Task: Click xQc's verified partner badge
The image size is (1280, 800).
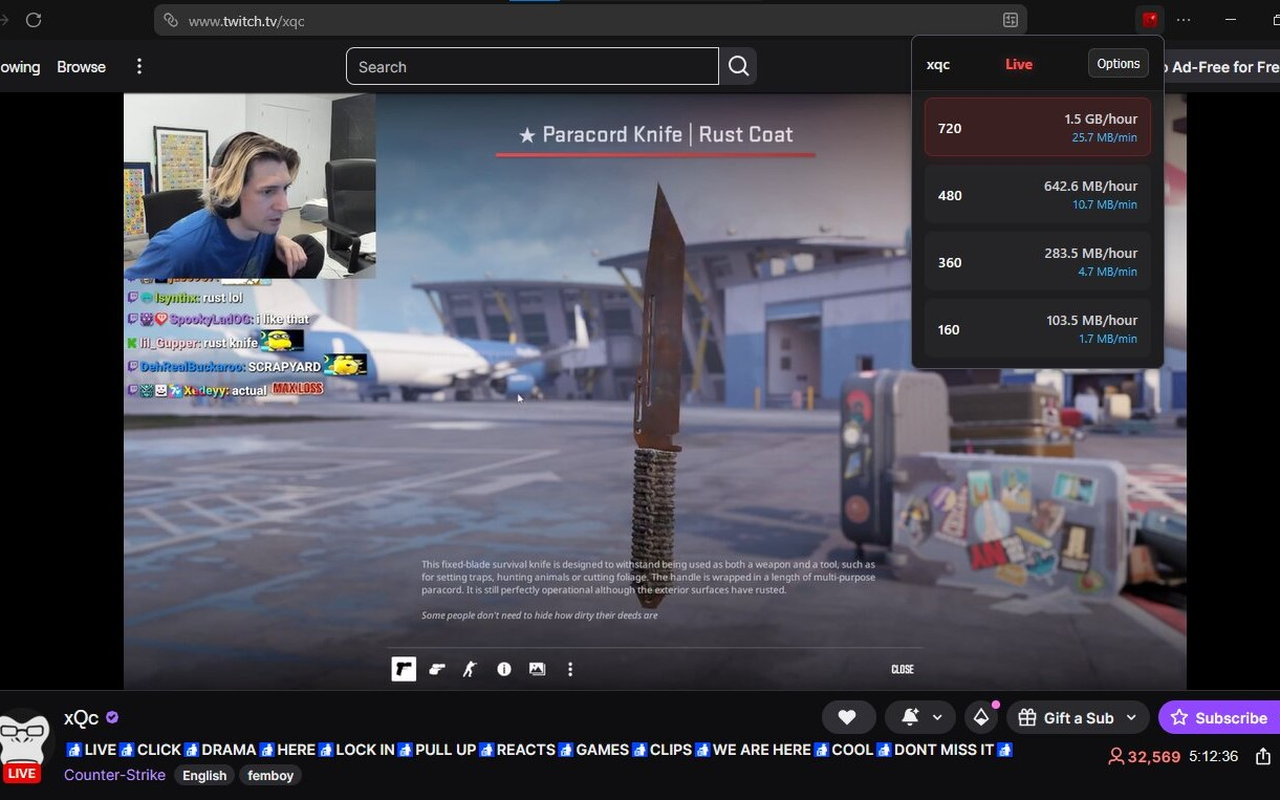Action: tap(113, 717)
